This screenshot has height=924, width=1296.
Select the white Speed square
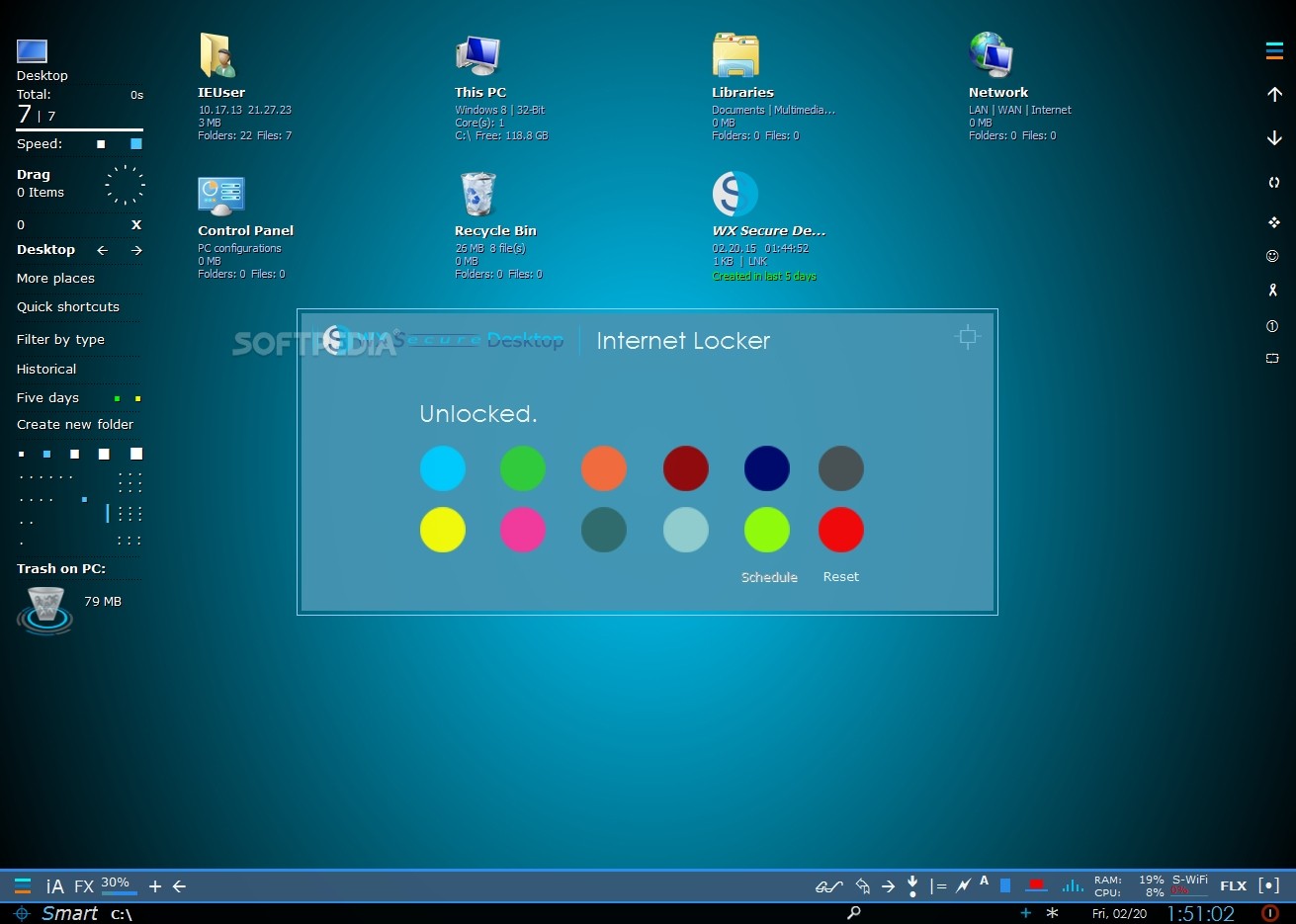pyautogui.click(x=101, y=144)
